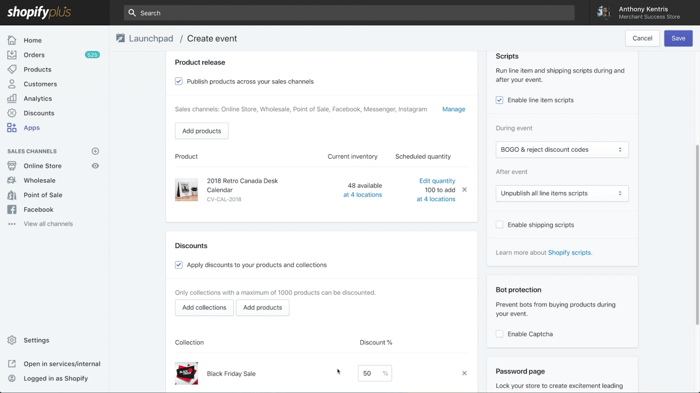
Task: Click View all channels link
Action: pos(48,224)
